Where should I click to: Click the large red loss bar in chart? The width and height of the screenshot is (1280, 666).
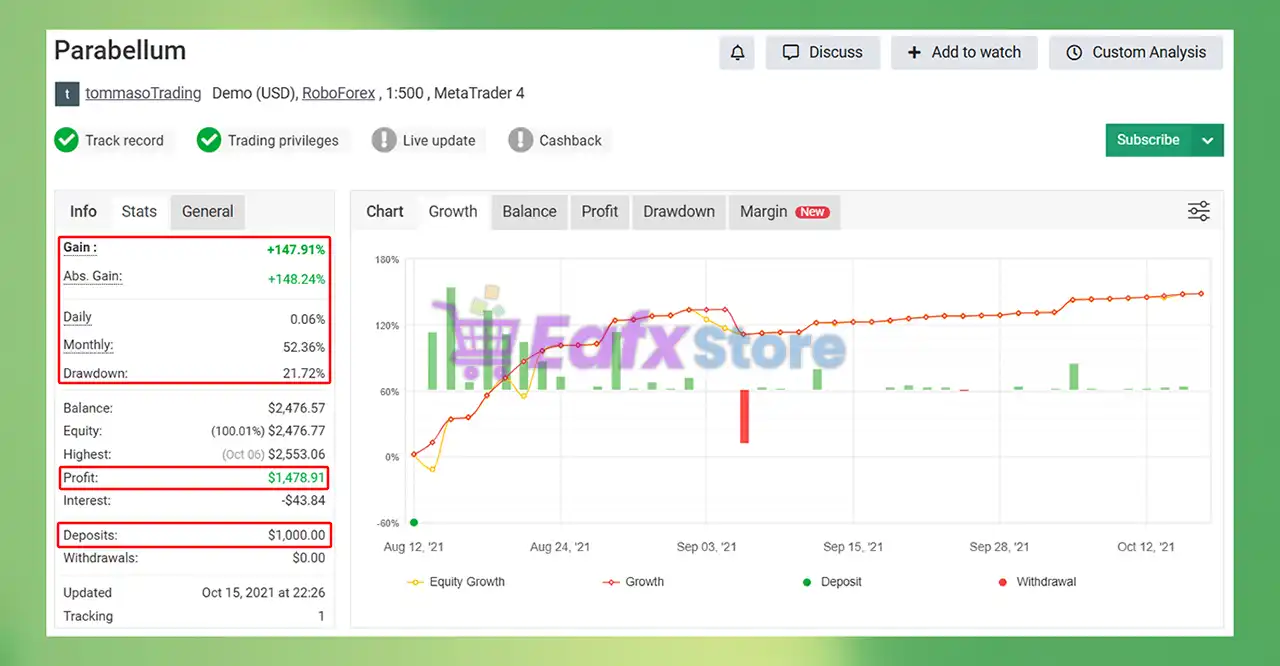pos(745,416)
